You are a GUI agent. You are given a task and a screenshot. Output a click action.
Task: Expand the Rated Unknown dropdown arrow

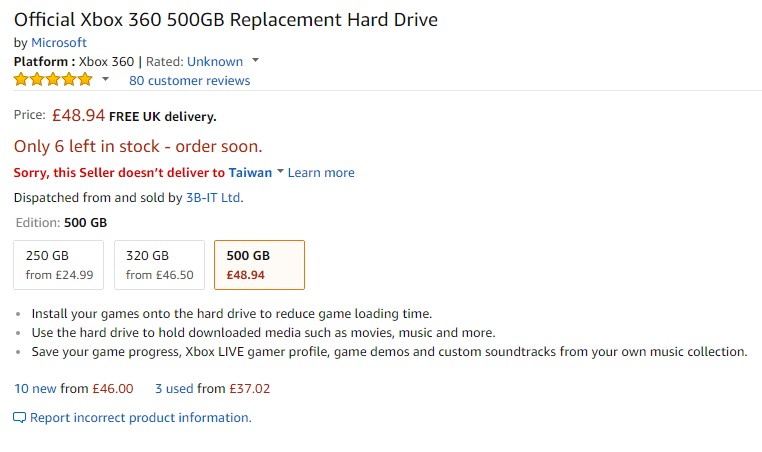tap(255, 61)
